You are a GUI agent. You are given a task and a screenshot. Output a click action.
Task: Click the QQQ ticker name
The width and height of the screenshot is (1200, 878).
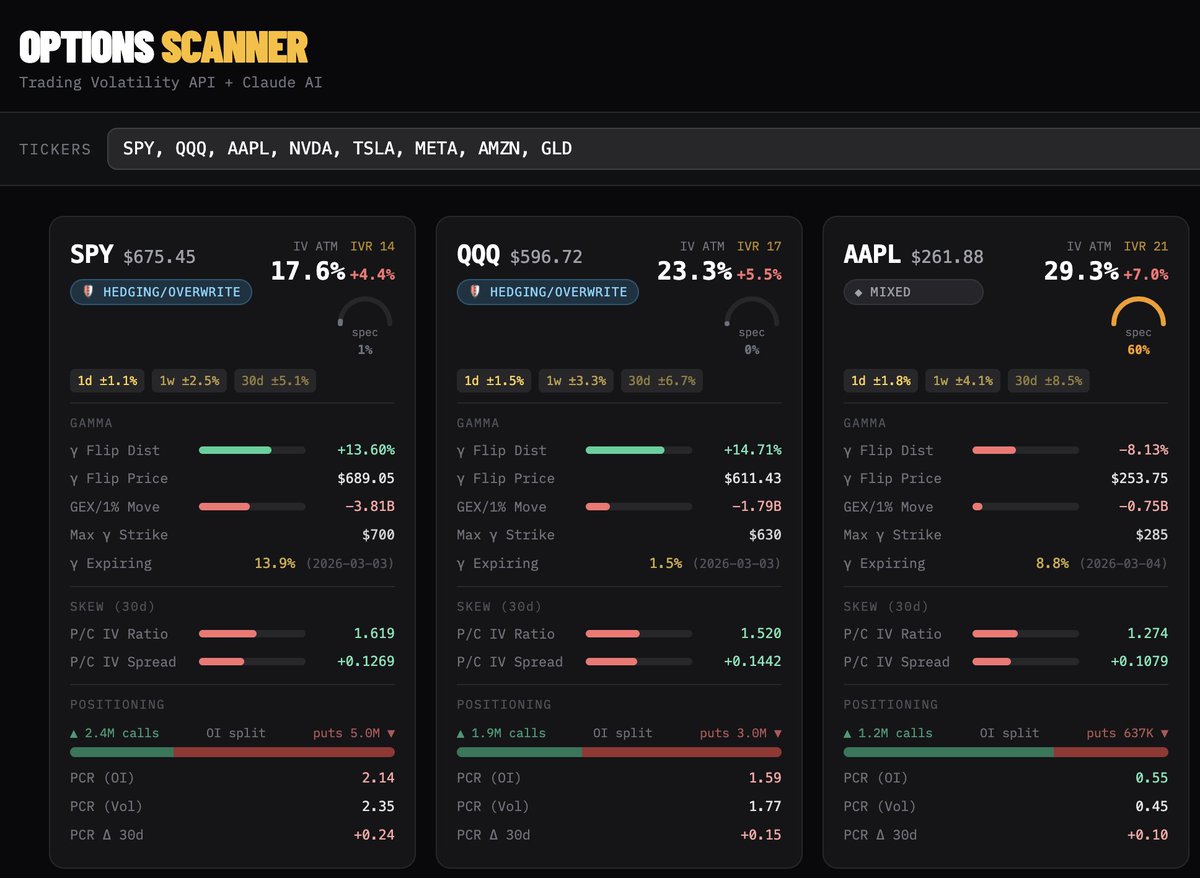[479, 255]
